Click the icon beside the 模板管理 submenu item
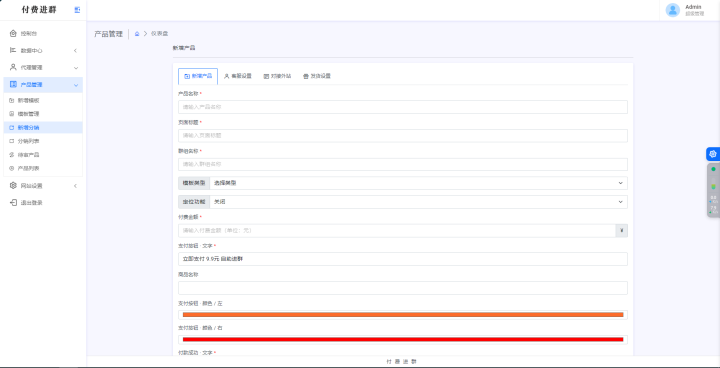The image size is (720, 368). [x=12, y=113]
